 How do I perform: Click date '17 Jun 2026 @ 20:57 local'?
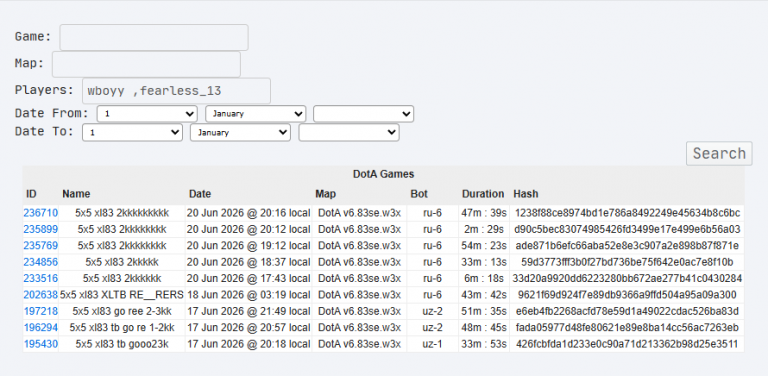point(248,328)
